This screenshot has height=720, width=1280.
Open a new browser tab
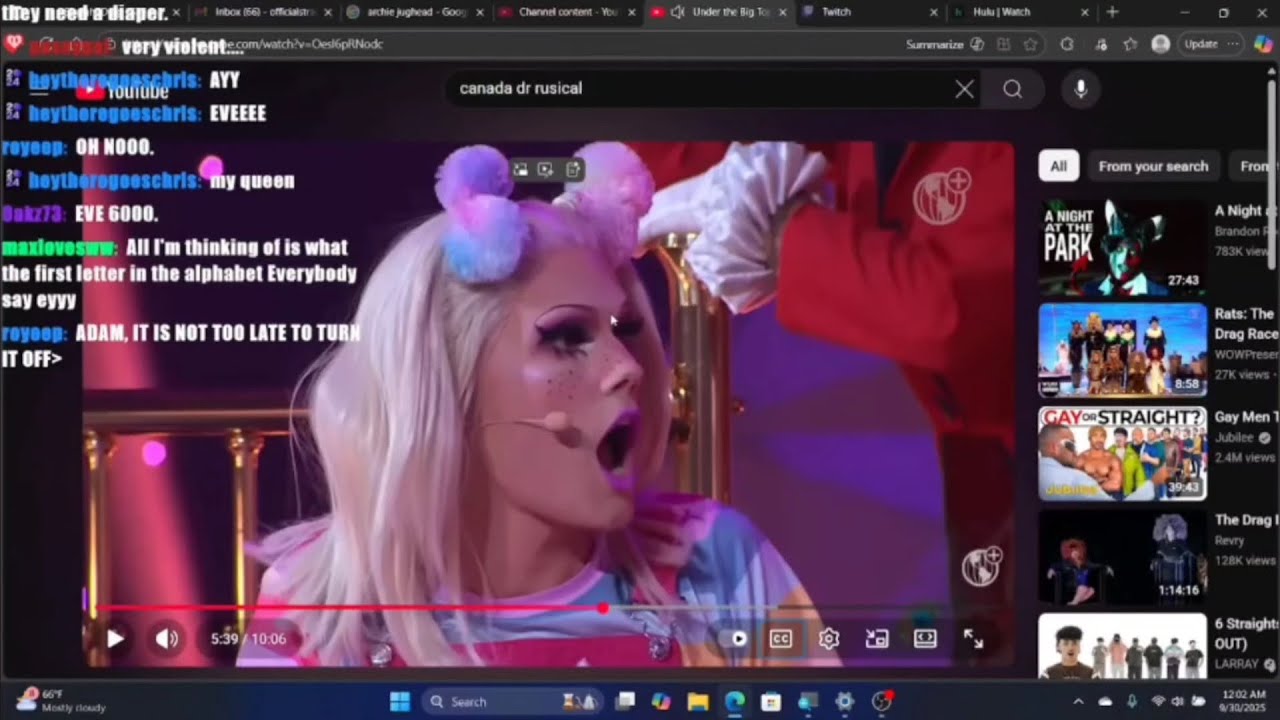click(1113, 12)
